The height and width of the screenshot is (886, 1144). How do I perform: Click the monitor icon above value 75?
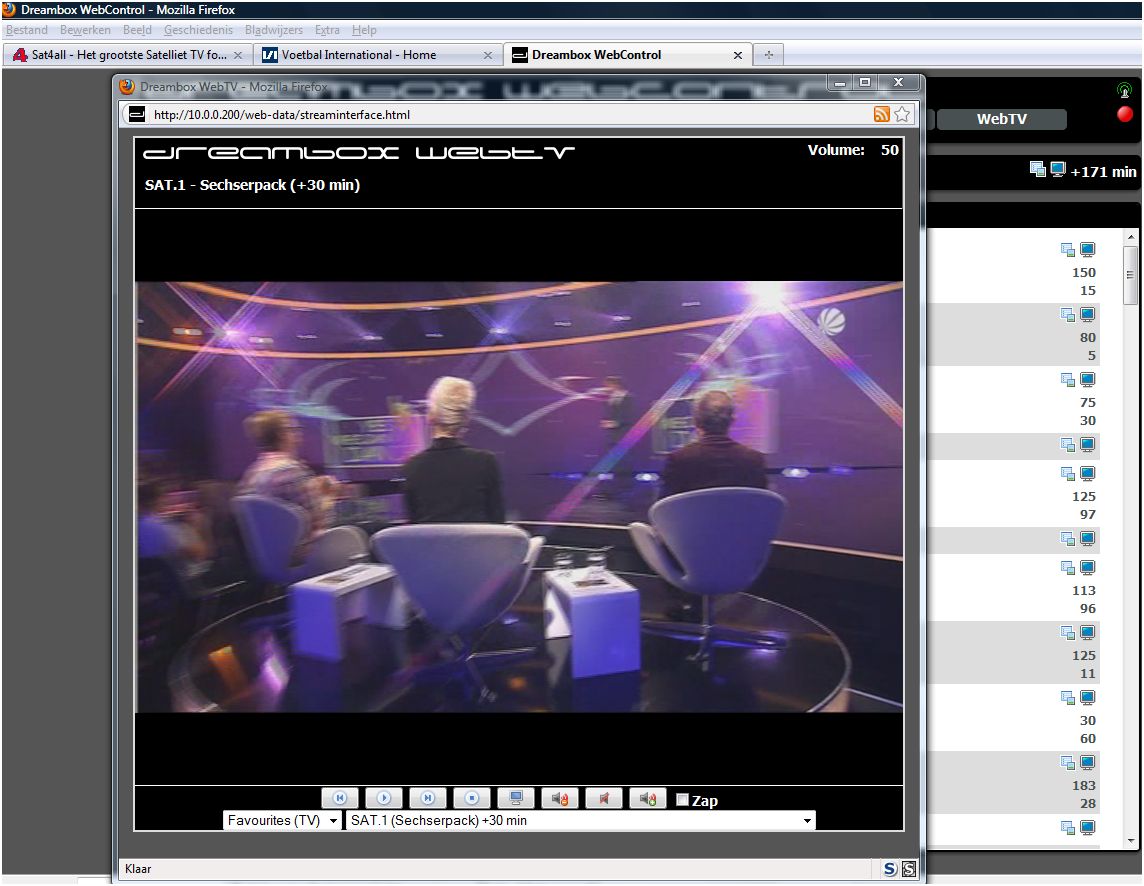(1087, 380)
